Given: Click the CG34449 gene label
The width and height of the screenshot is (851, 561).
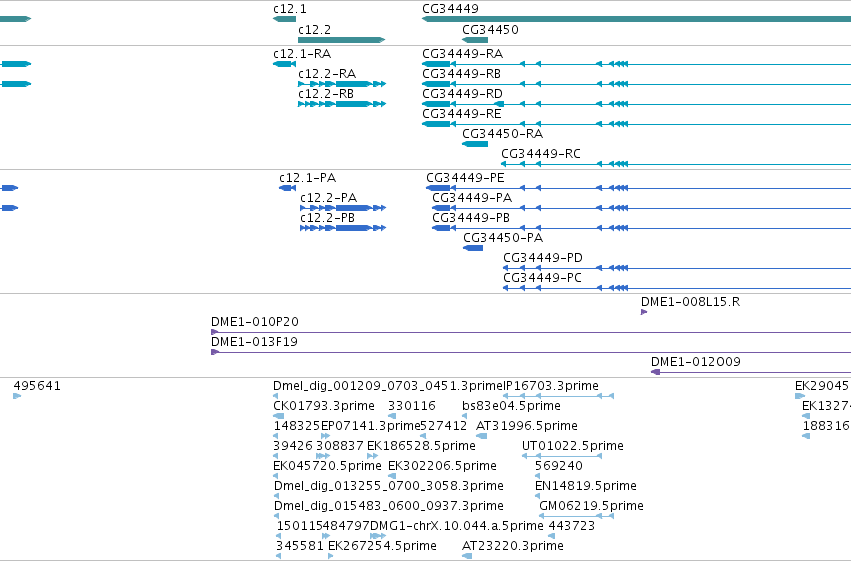Looking at the screenshot, I should (450, 9).
